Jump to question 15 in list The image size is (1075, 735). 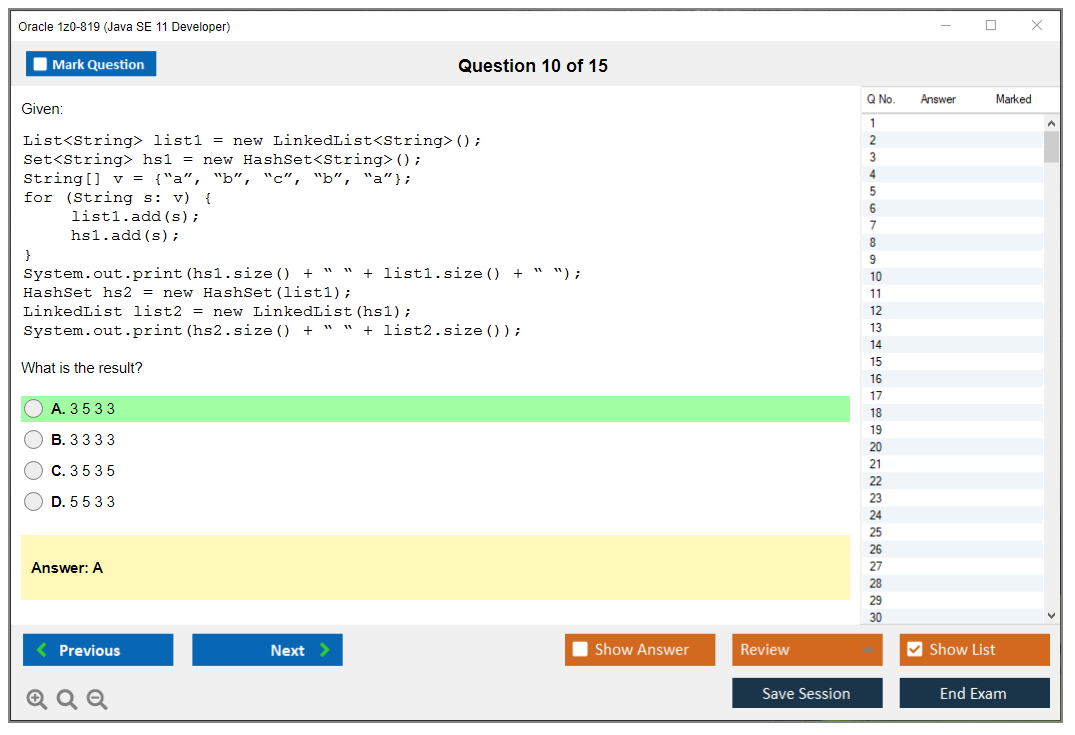coord(876,362)
